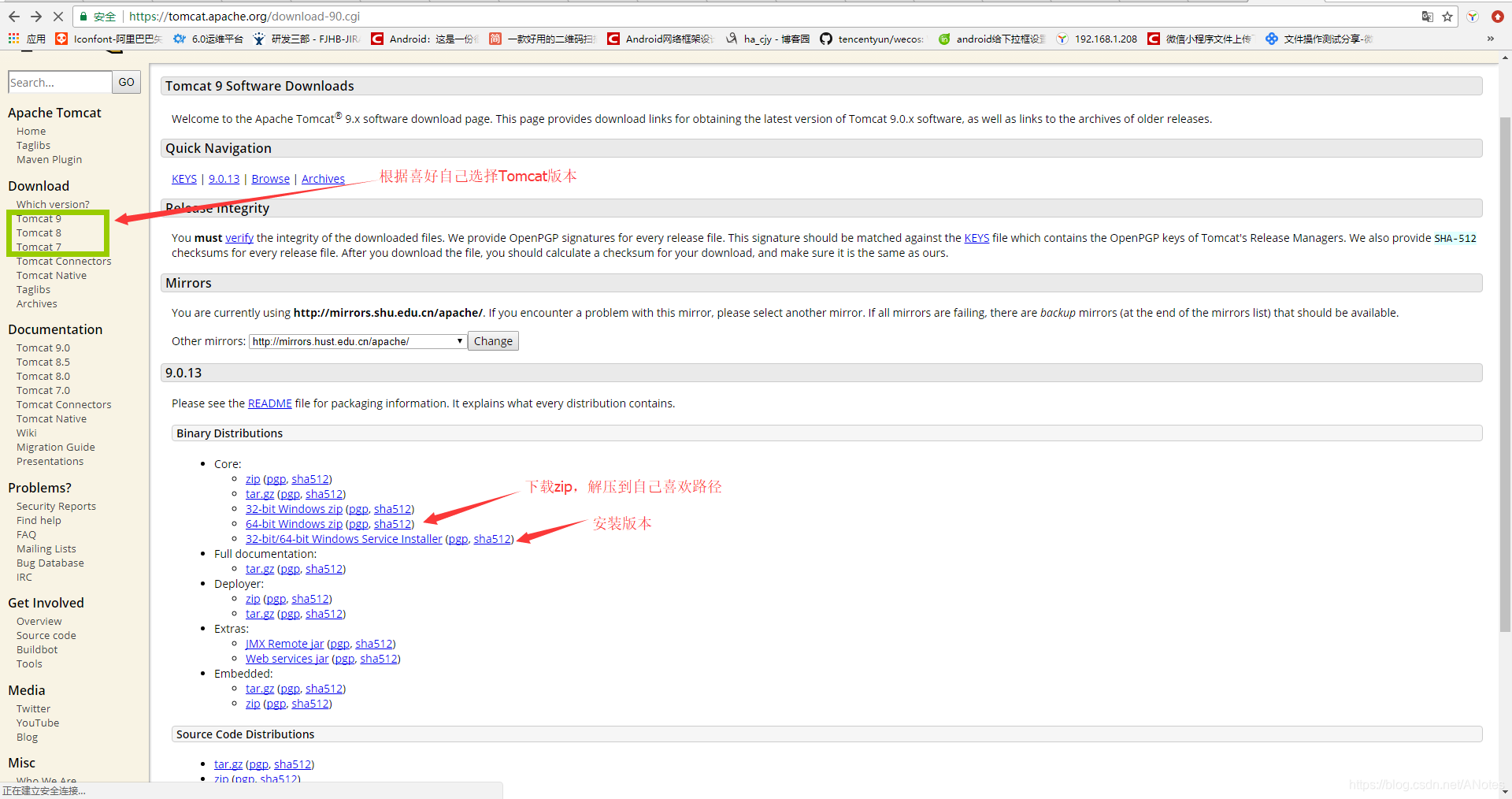This screenshot has height=799, width=1512.
Task: Click the scrollbar down arrow
Action: tap(1505, 792)
